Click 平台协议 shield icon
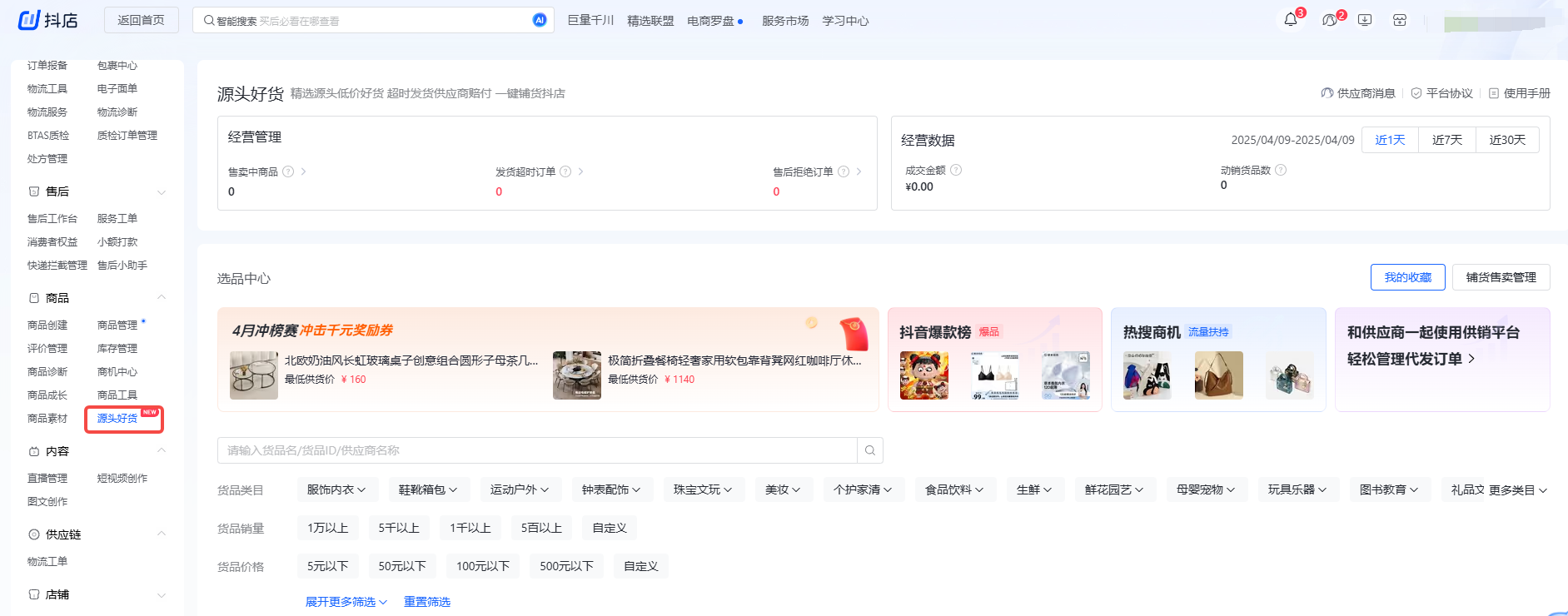Image resolution: width=1568 pixels, height=616 pixels. [1416, 93]
